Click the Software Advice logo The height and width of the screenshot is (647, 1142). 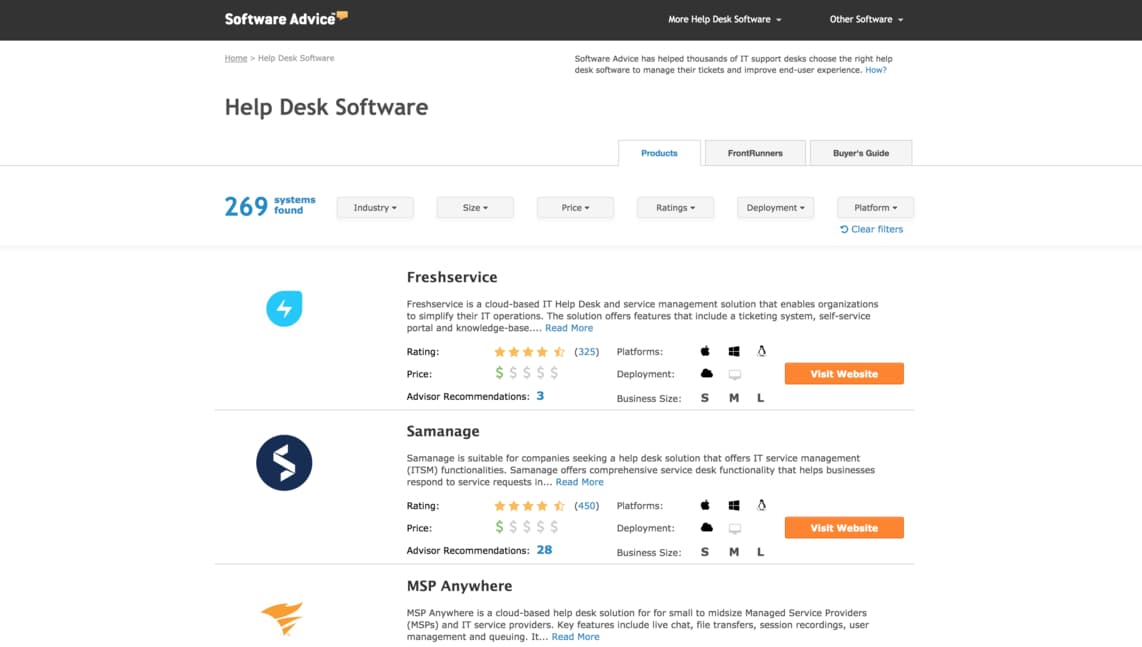click(x=286, y=19)
